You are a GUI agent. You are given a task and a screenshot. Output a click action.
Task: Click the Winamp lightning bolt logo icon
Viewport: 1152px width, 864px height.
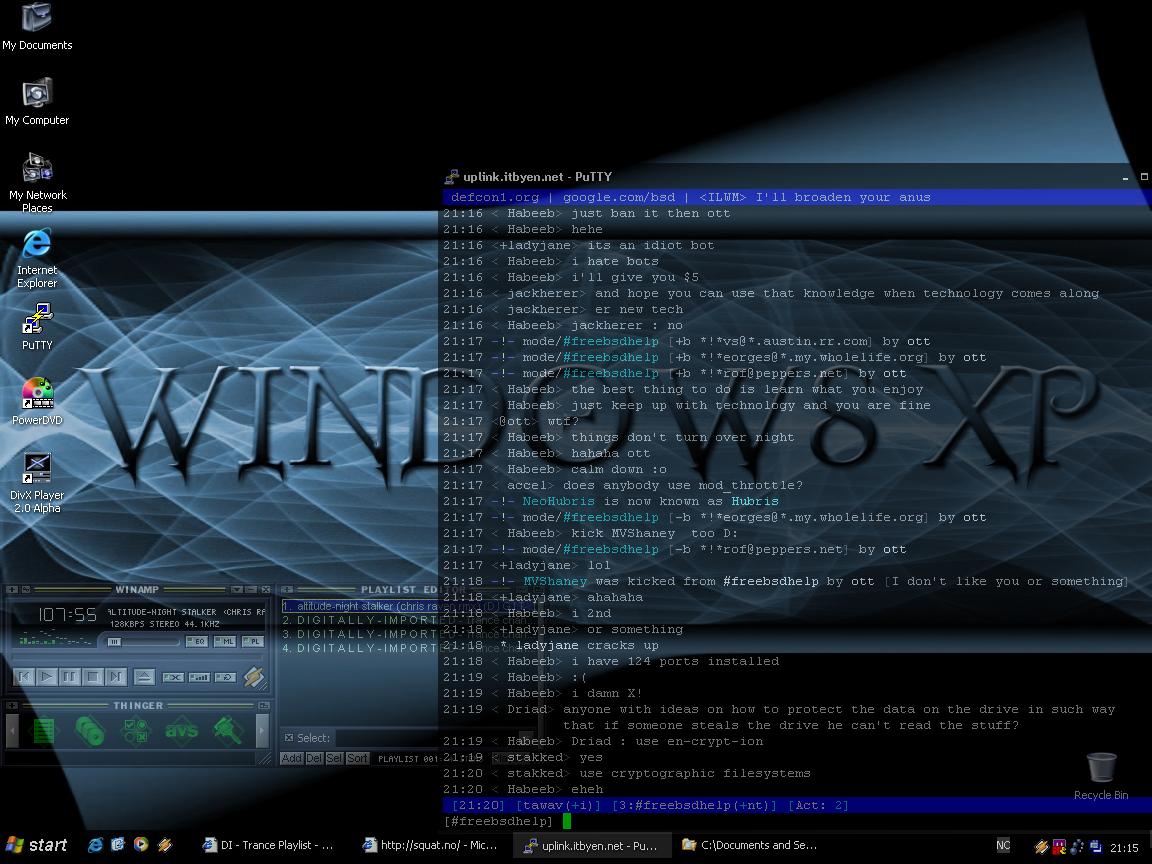[254, 677]
